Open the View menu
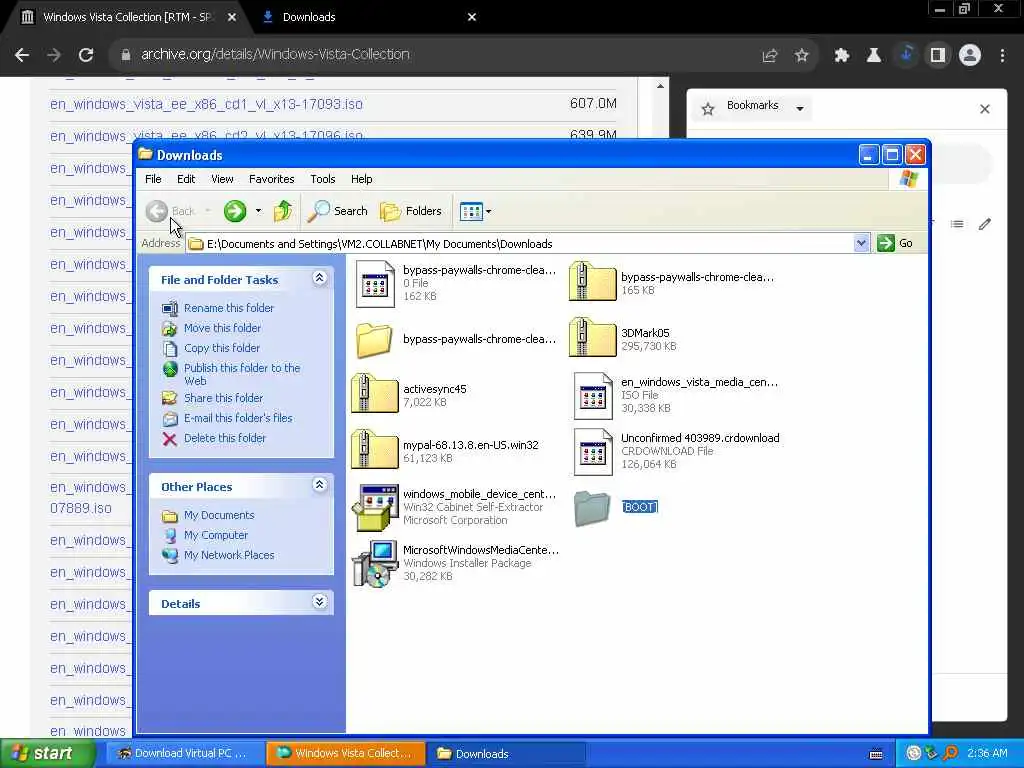The image size is (1024, 768). pos(222,179)
